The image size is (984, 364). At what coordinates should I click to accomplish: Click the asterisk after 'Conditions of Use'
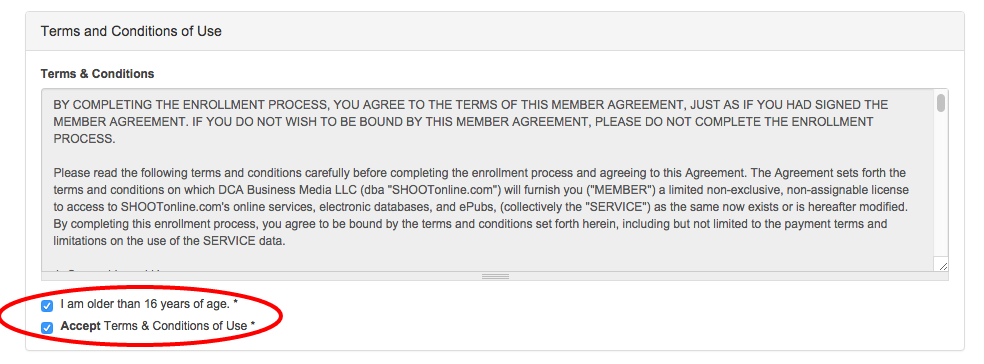252,325
